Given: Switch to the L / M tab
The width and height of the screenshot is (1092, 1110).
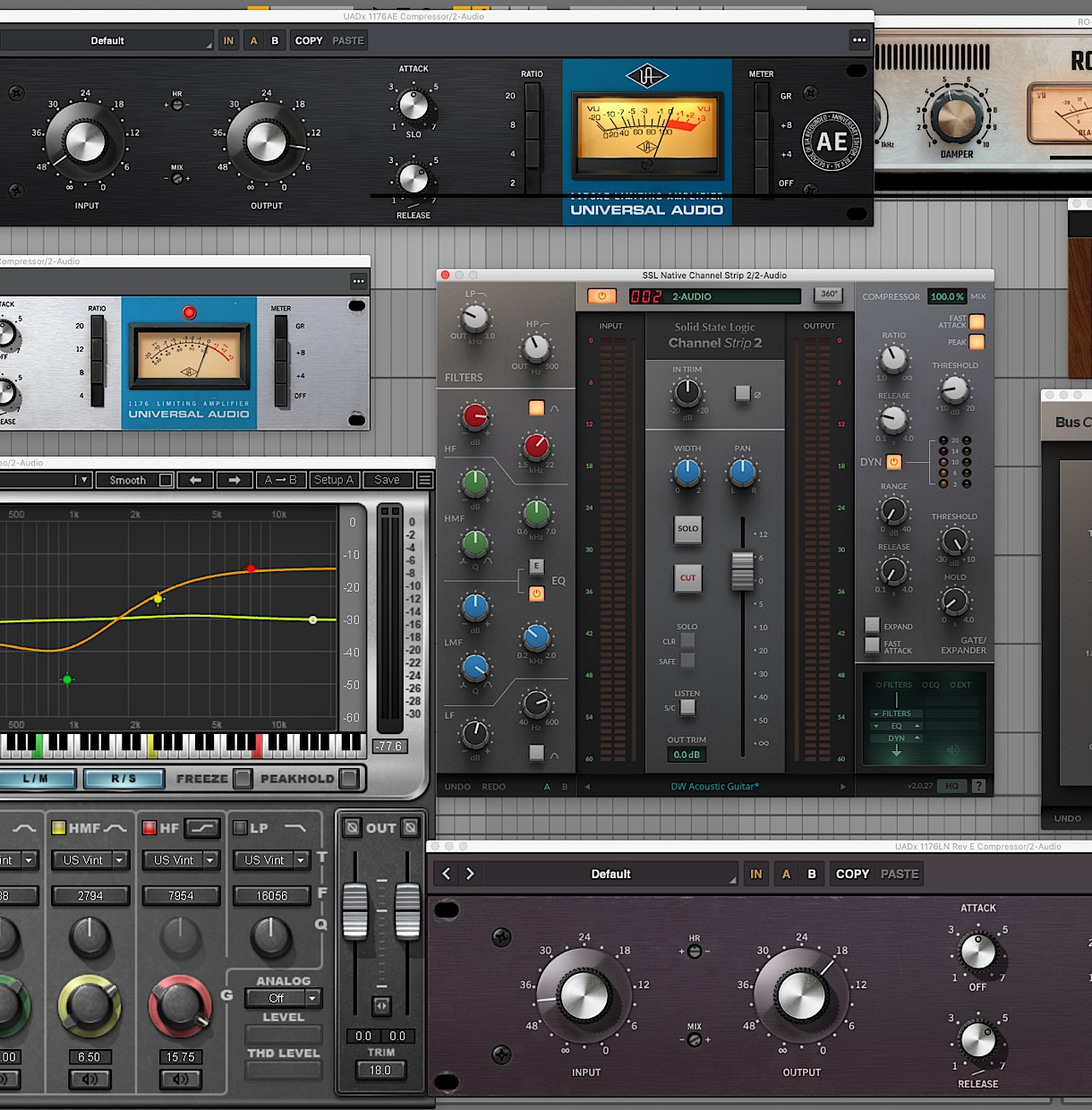Looking at the screenshot, I should 36,779.
